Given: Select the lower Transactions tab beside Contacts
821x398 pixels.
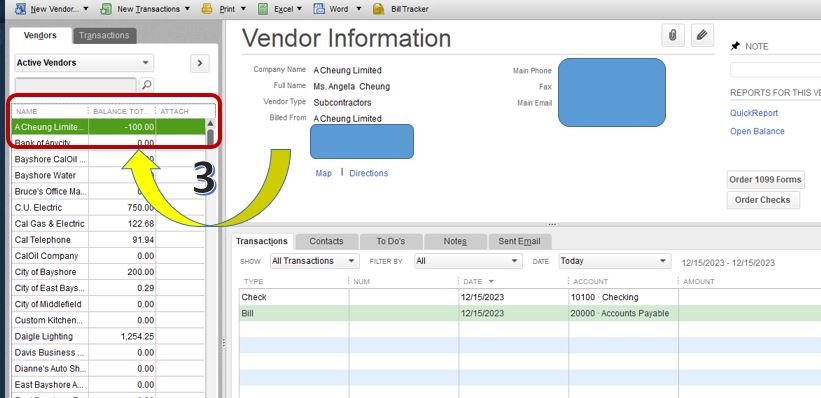Looking at the screenshot, I should pos(262,241).
